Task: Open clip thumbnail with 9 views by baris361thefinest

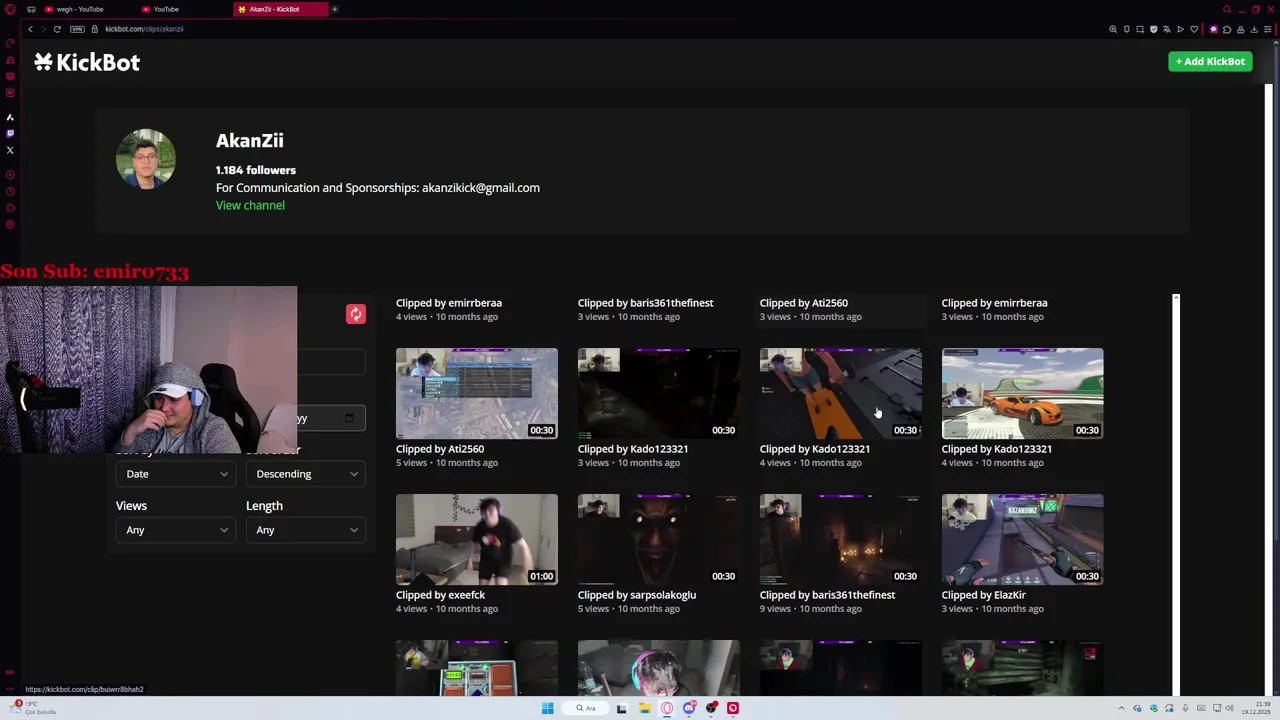Action: 840,539
